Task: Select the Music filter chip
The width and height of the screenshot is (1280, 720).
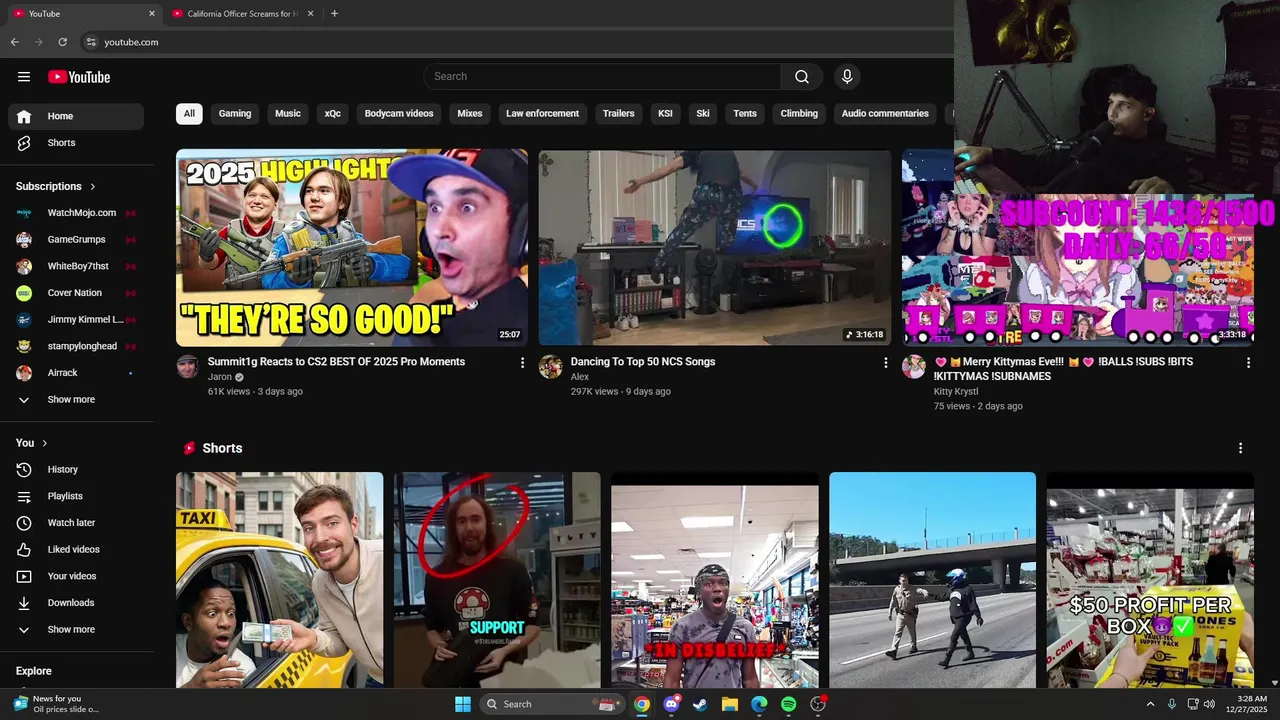Action: point(288,114)
